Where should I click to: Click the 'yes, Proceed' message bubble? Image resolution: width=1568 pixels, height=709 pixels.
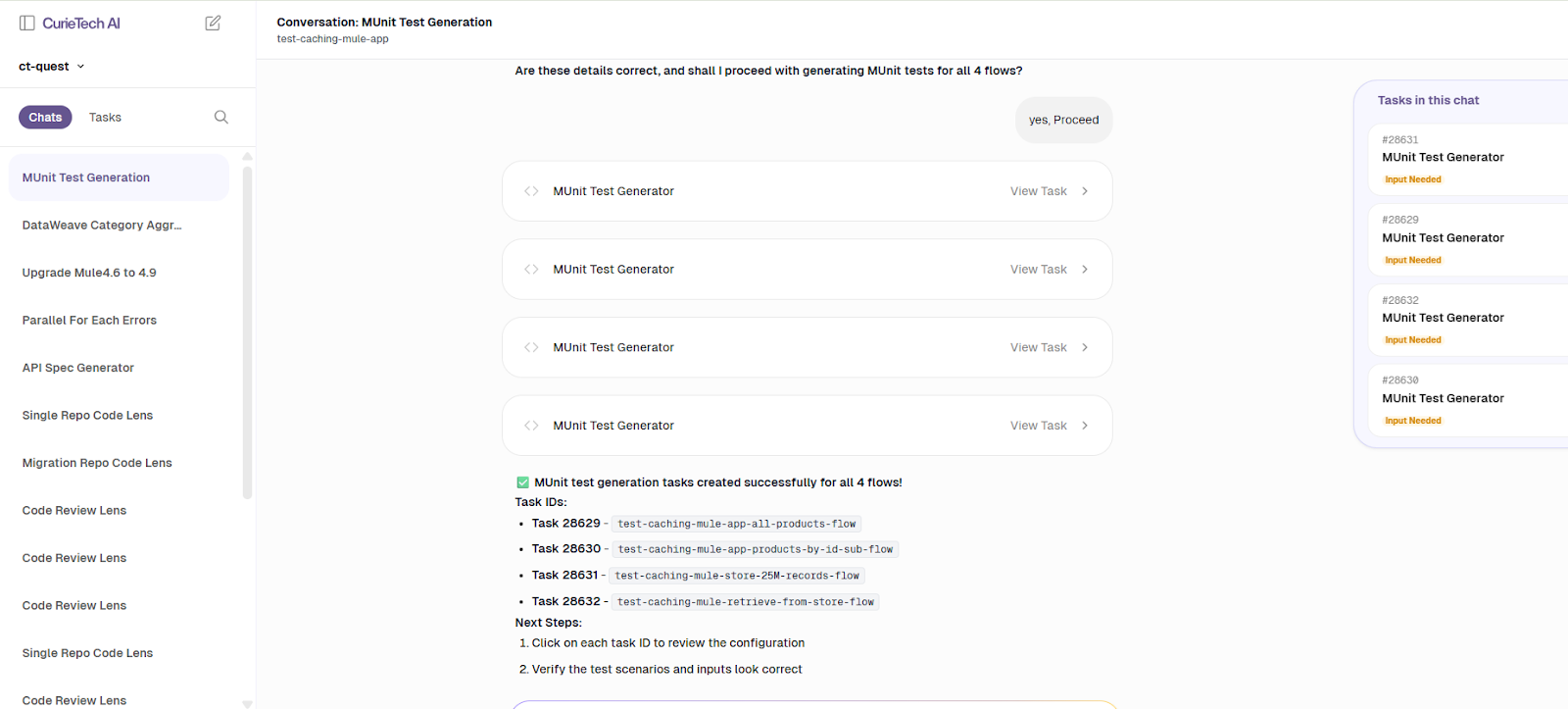click(x=1063, y=121)
